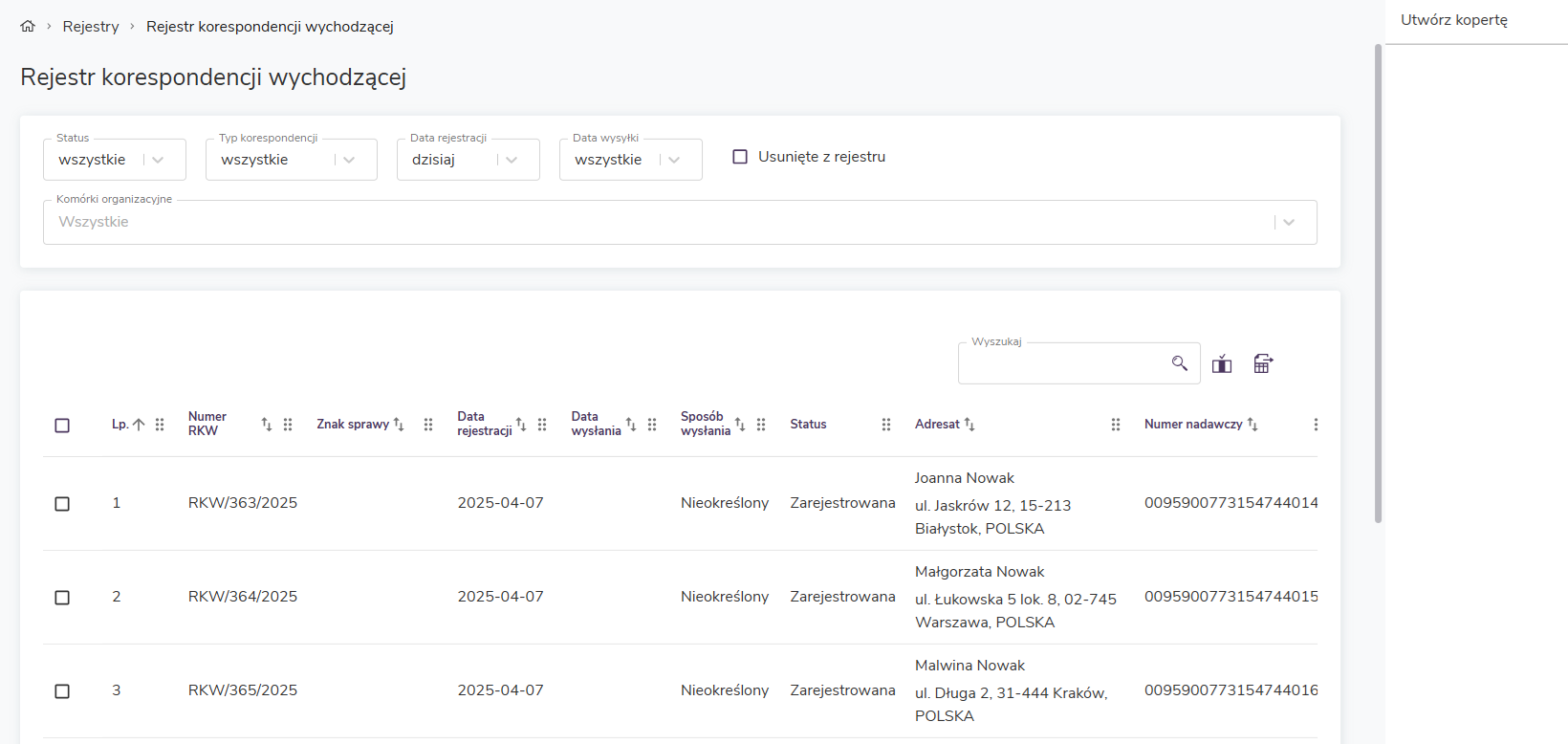The height and width of the screenshot is (744, 1568).
Task: Check the row for RKW/365/2025
Action: tap(62, 691)
